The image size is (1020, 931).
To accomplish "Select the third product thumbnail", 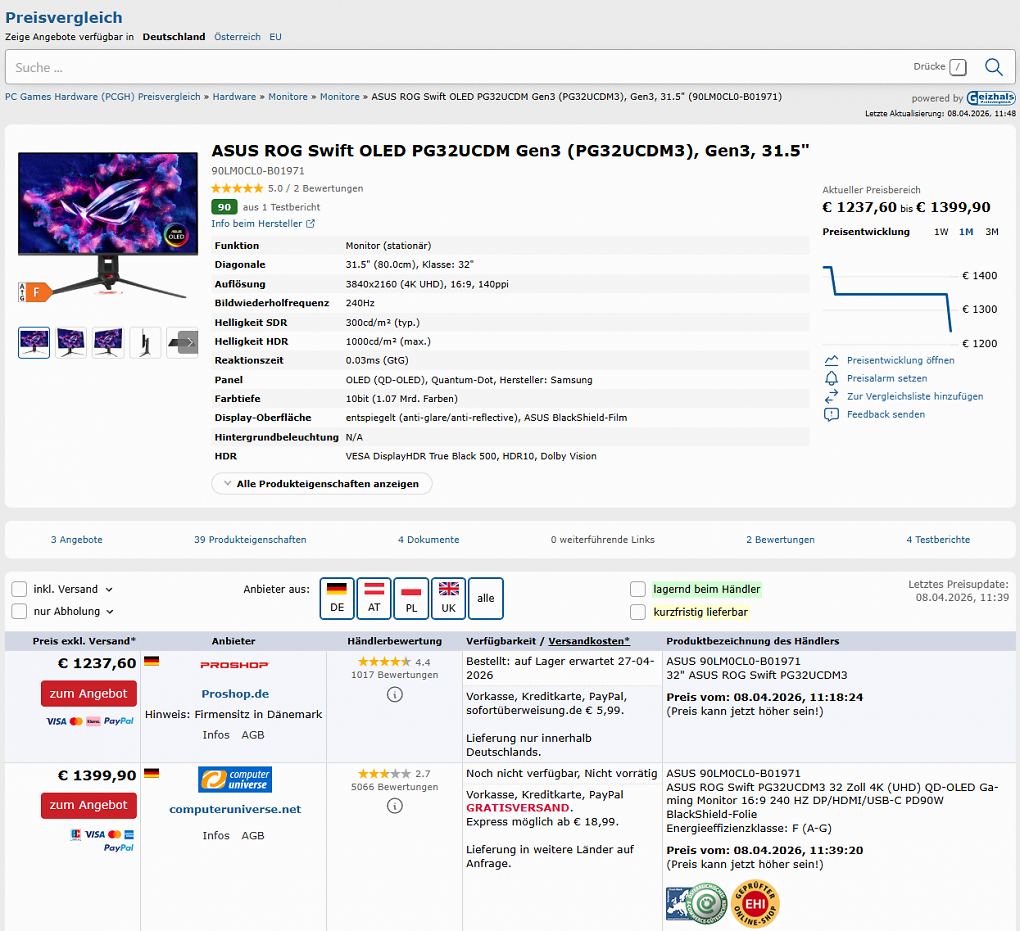I will 108,342.
